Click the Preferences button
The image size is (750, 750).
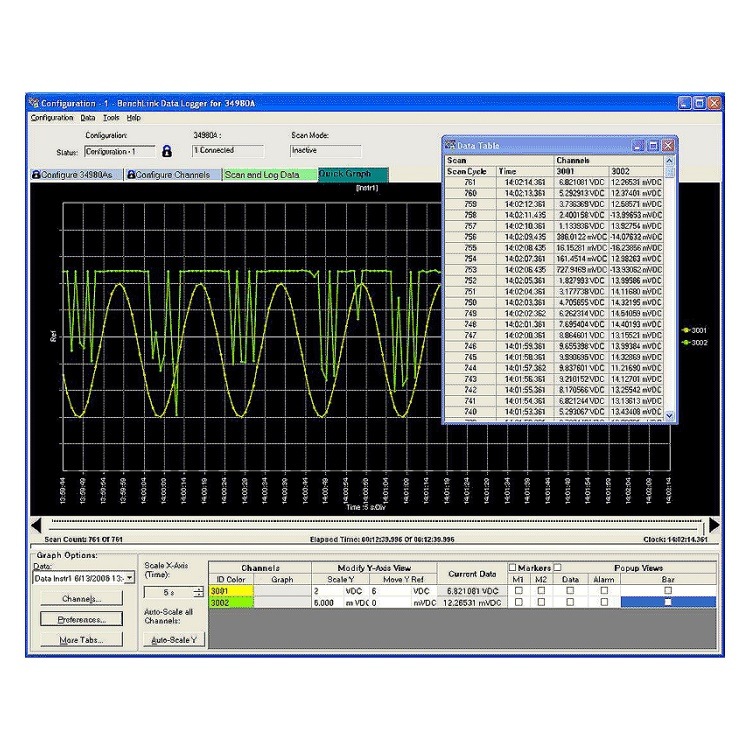(x=82, y=619)
